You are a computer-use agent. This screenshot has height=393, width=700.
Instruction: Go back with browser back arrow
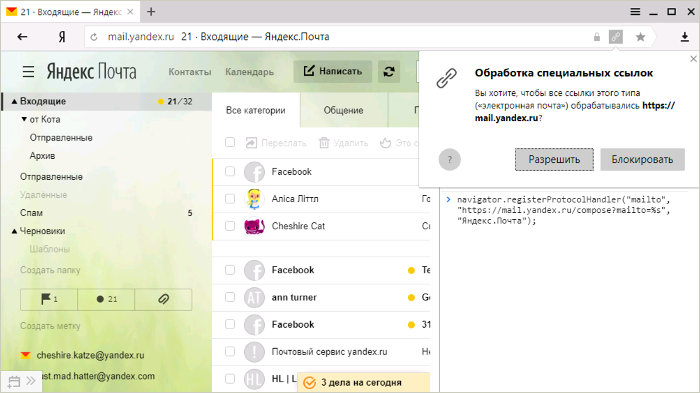22,37
